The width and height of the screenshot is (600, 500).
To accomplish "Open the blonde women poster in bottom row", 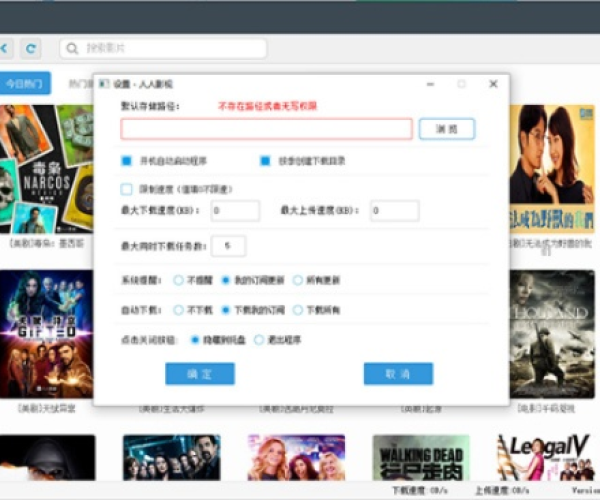I will 296,458.
